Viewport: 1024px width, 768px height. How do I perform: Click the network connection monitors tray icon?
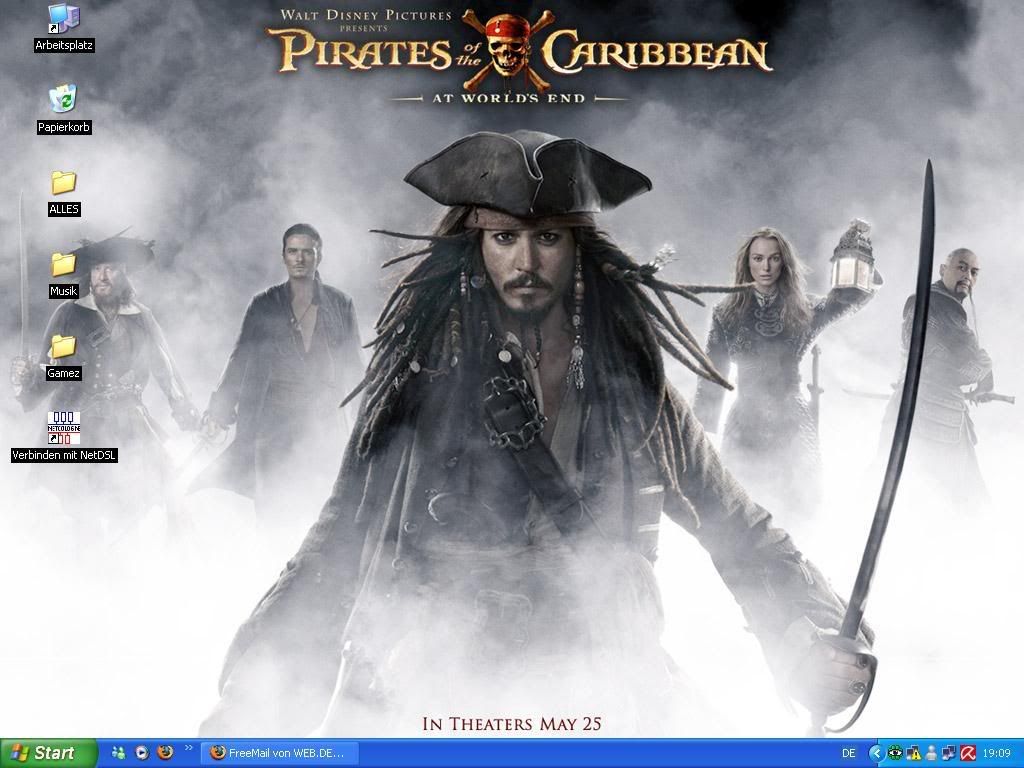[x=949, y=753]
